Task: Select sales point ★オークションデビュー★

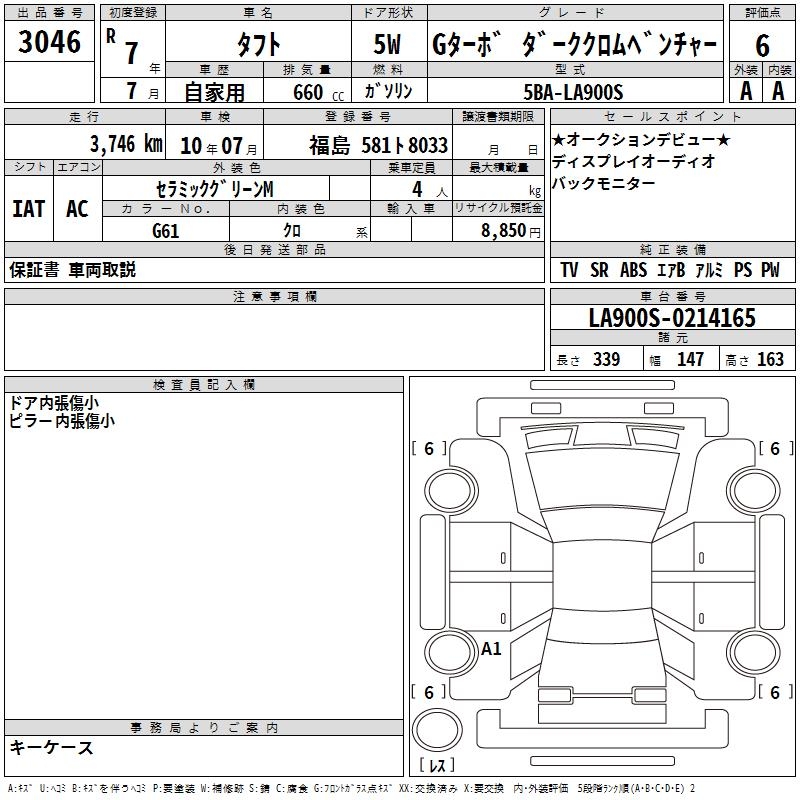Action: click(x=641, y=139)
